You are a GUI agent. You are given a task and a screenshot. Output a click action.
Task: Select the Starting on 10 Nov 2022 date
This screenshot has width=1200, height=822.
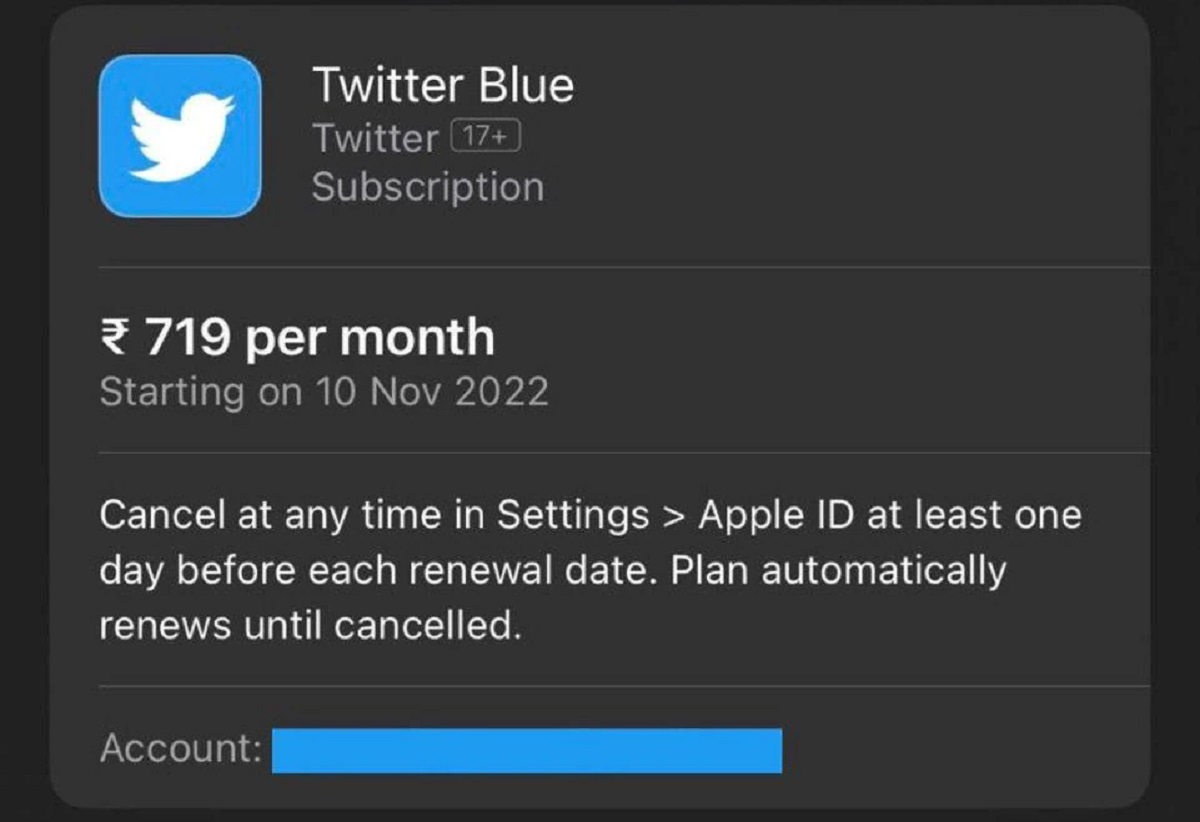[322, 391]
